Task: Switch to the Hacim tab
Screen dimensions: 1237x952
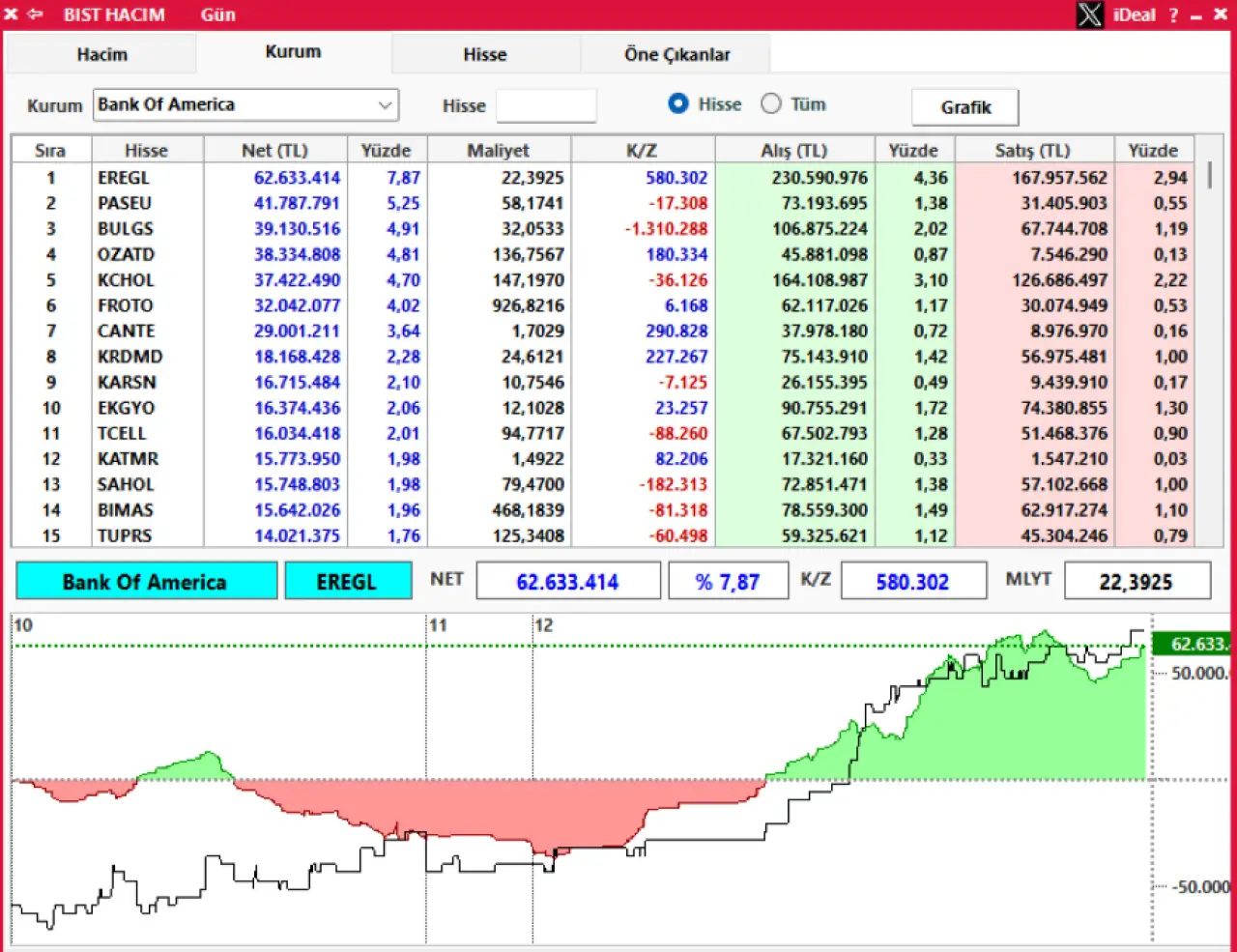Action: 101,54
